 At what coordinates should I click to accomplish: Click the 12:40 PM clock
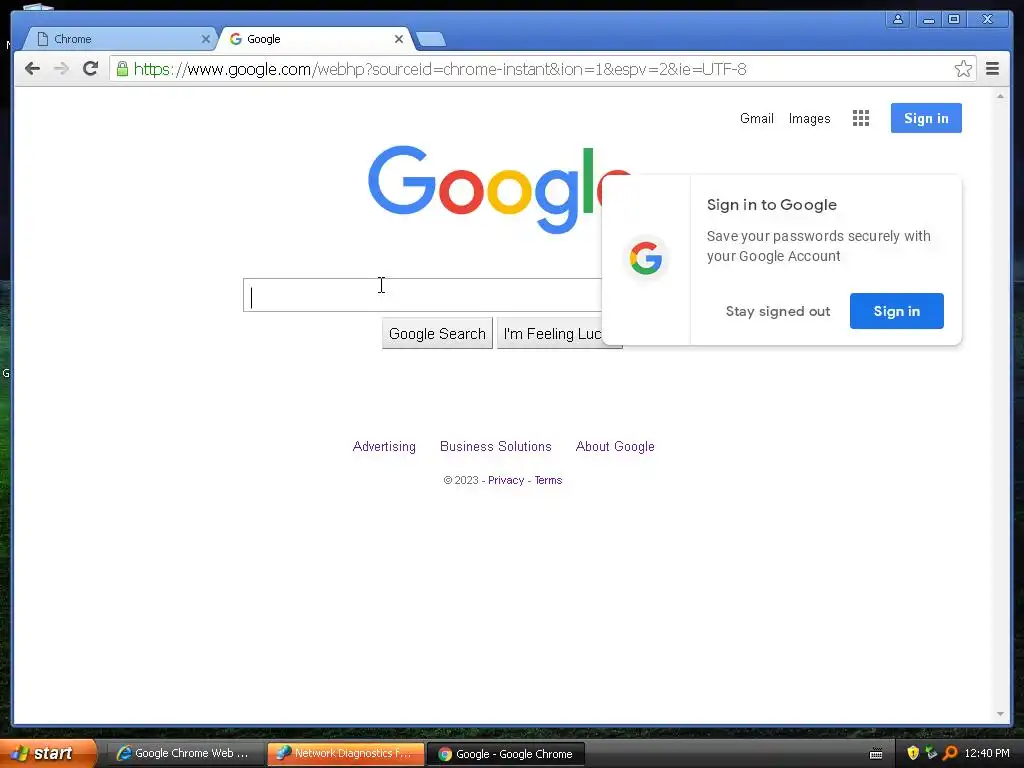pos(987,754)
